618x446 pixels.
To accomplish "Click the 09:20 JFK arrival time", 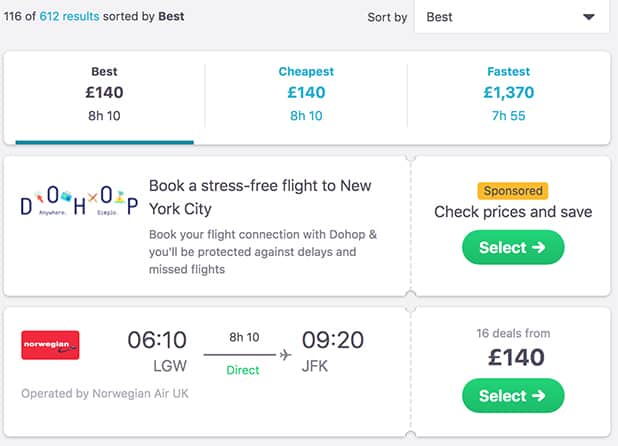I will point(332,340).
